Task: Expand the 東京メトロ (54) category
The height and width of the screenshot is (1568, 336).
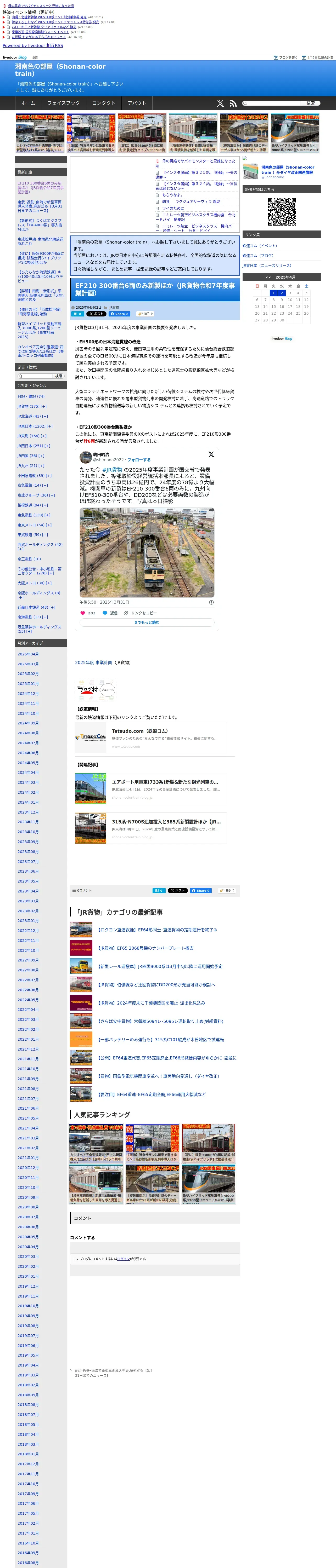Action: (x=49, y=525)
